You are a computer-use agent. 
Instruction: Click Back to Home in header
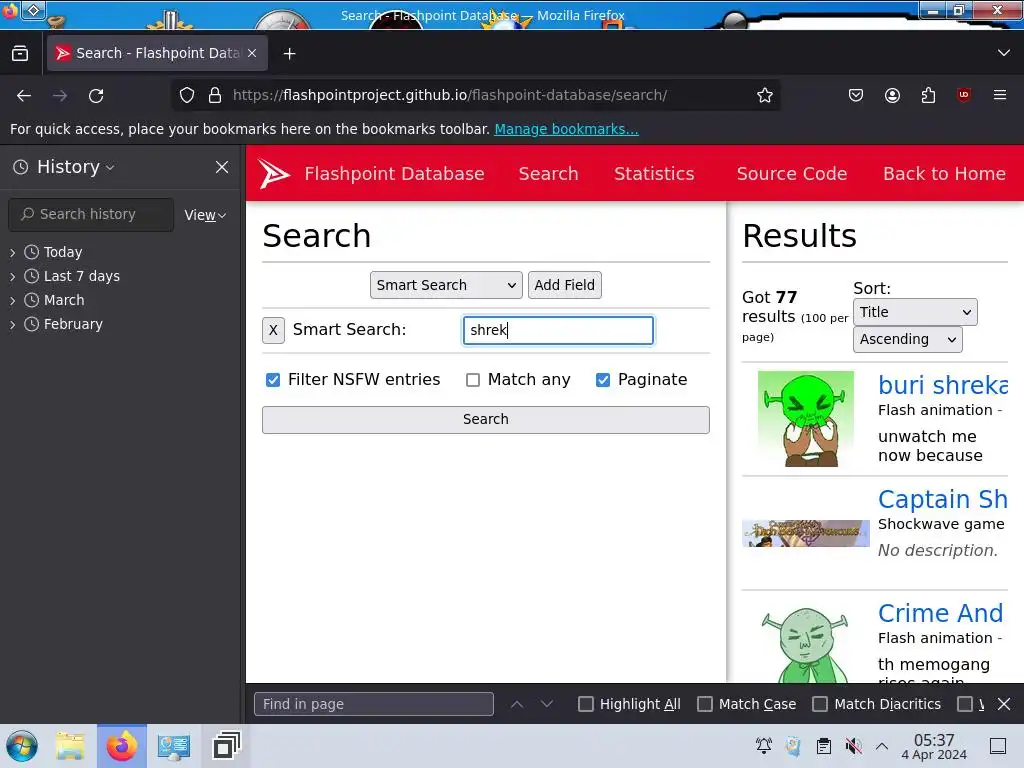(x=944, y=174)
